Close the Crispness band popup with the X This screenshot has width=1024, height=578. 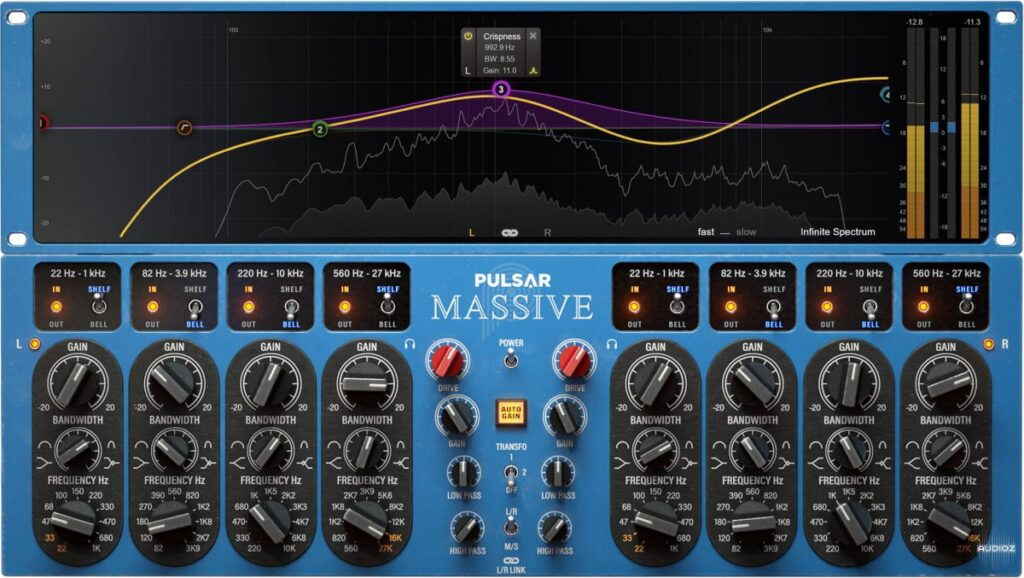(x=533, y=36)
